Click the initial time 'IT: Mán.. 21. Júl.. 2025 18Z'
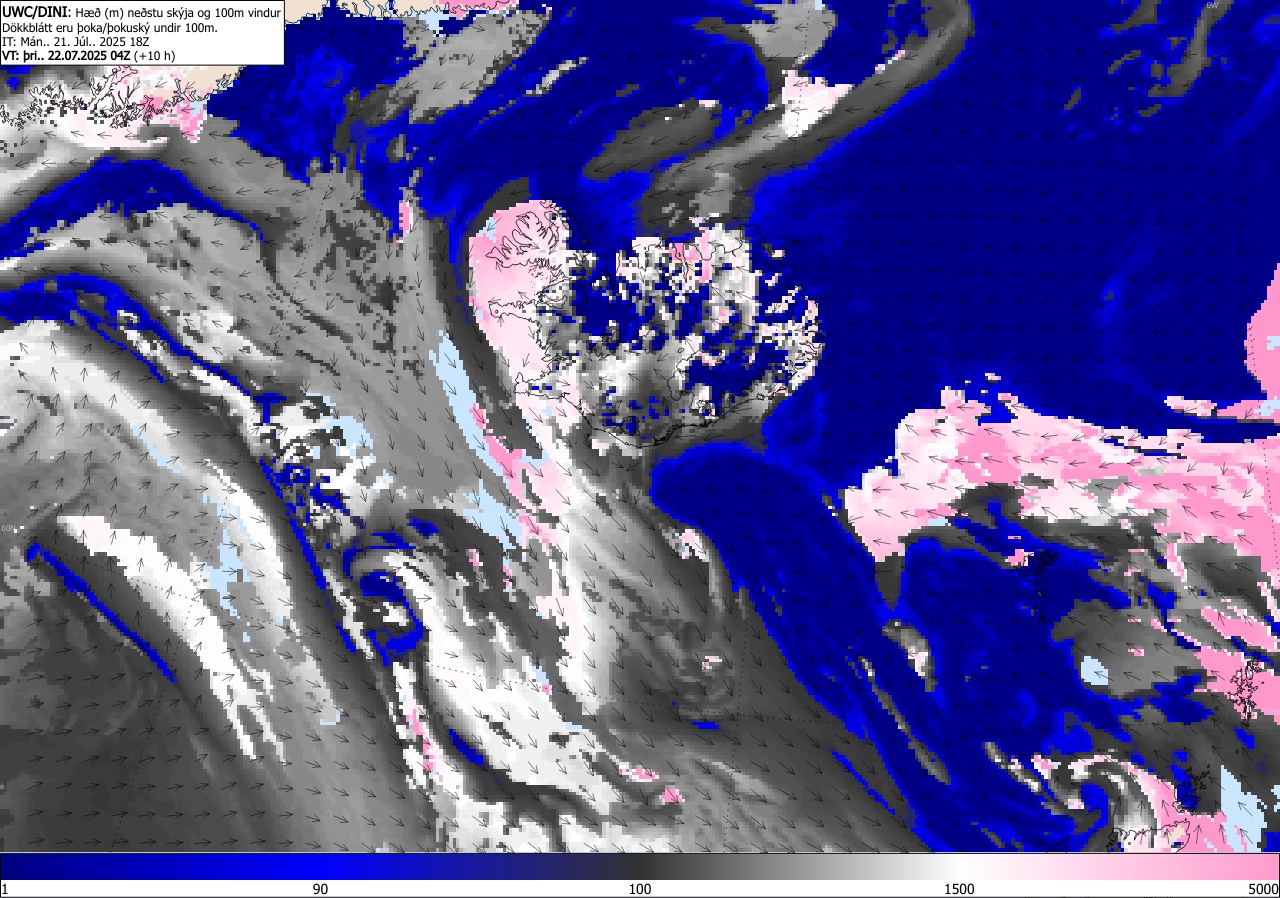 [76, 41]
